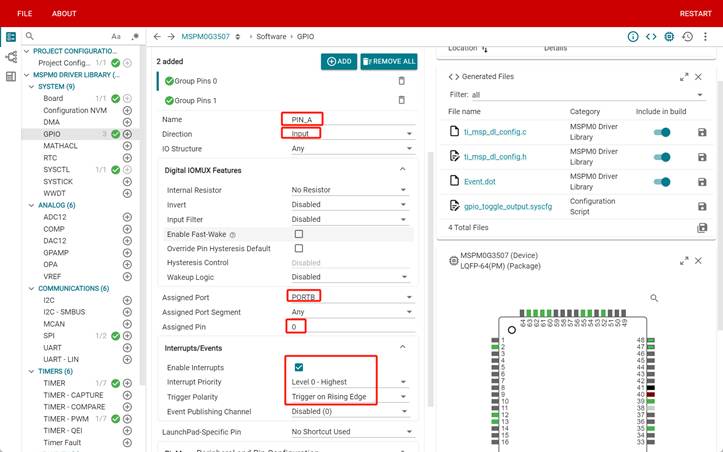723x452 pixels.
Task: Uncheck the Enable Interrupts checkbox
Action: click(298, 367)
